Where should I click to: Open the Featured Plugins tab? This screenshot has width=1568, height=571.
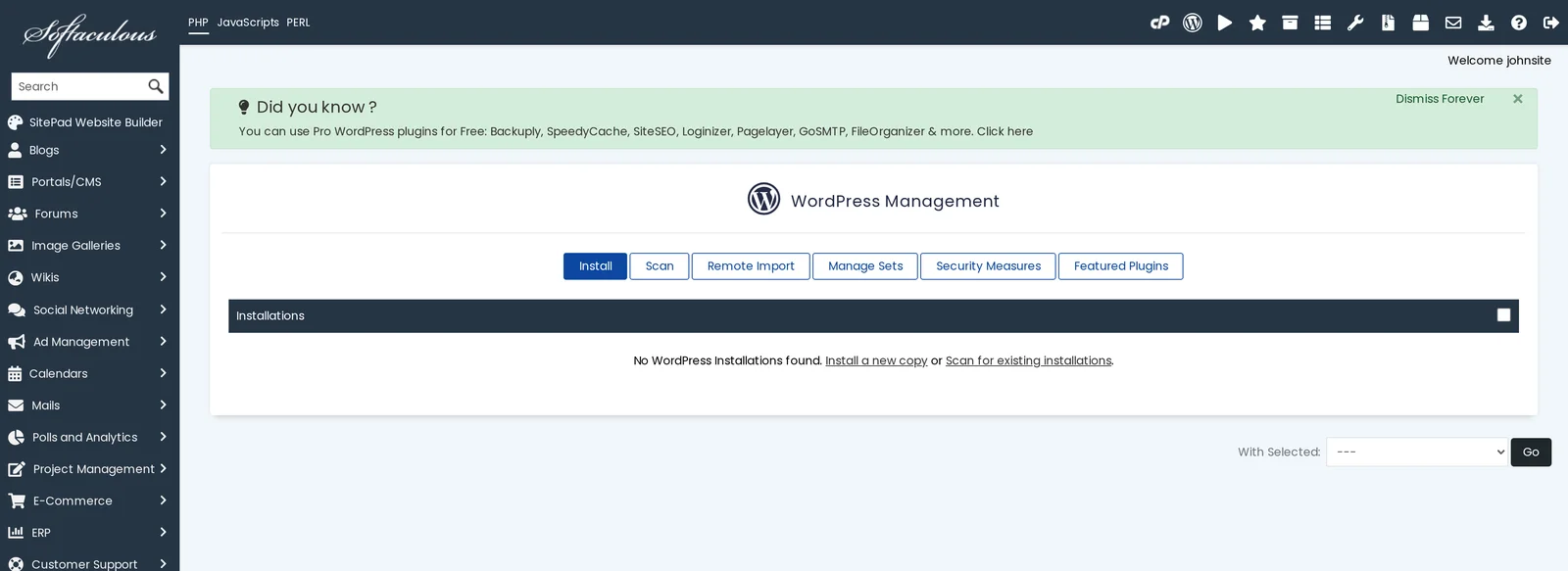click(1121, 266)
